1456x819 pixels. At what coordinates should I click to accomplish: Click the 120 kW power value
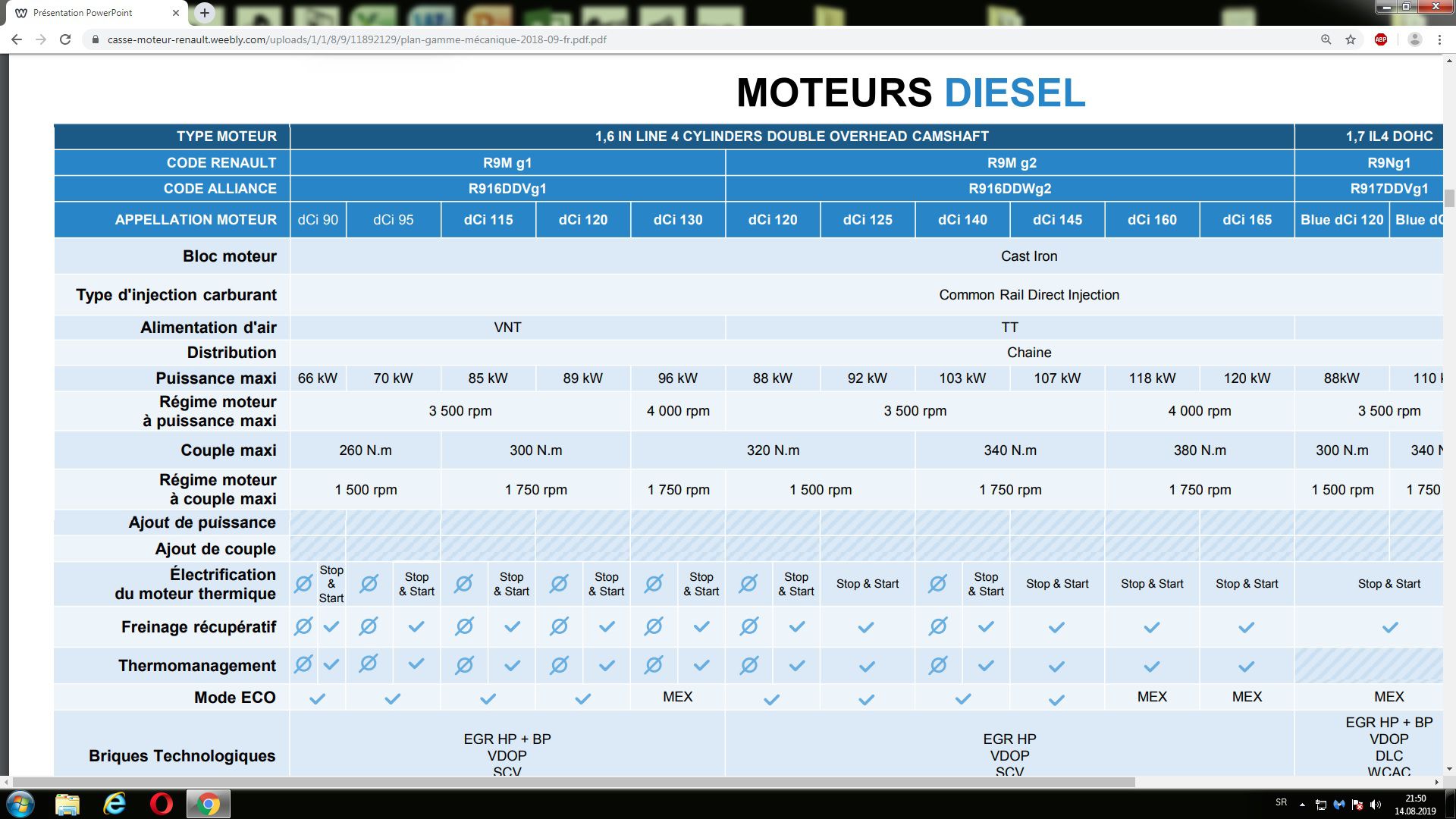(1247, 378)
